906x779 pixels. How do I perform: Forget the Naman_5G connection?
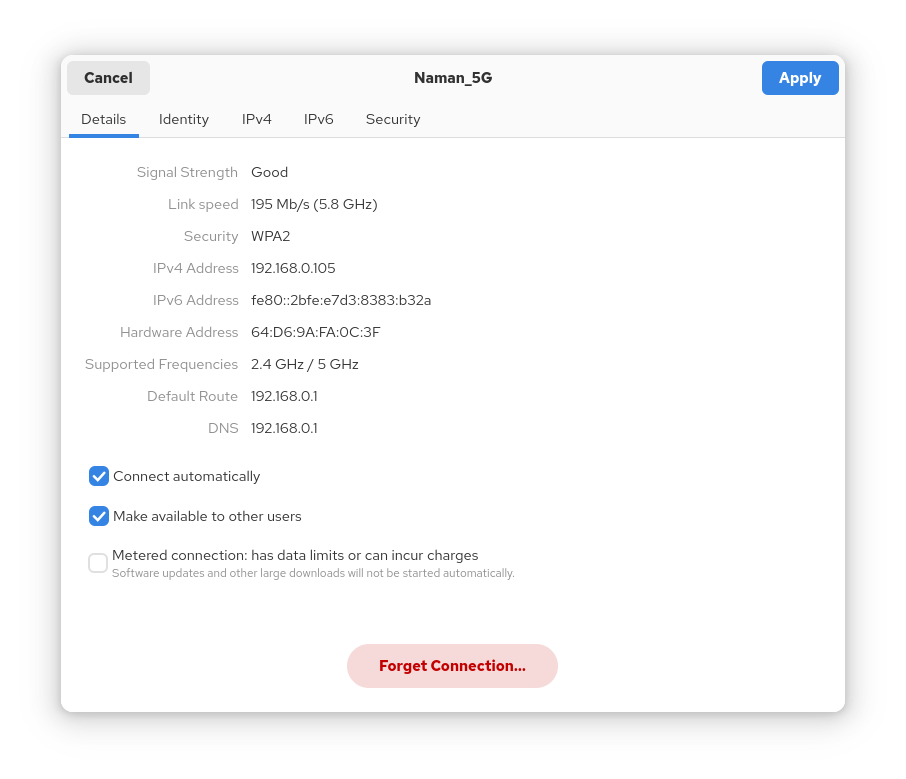click(452, 666)
